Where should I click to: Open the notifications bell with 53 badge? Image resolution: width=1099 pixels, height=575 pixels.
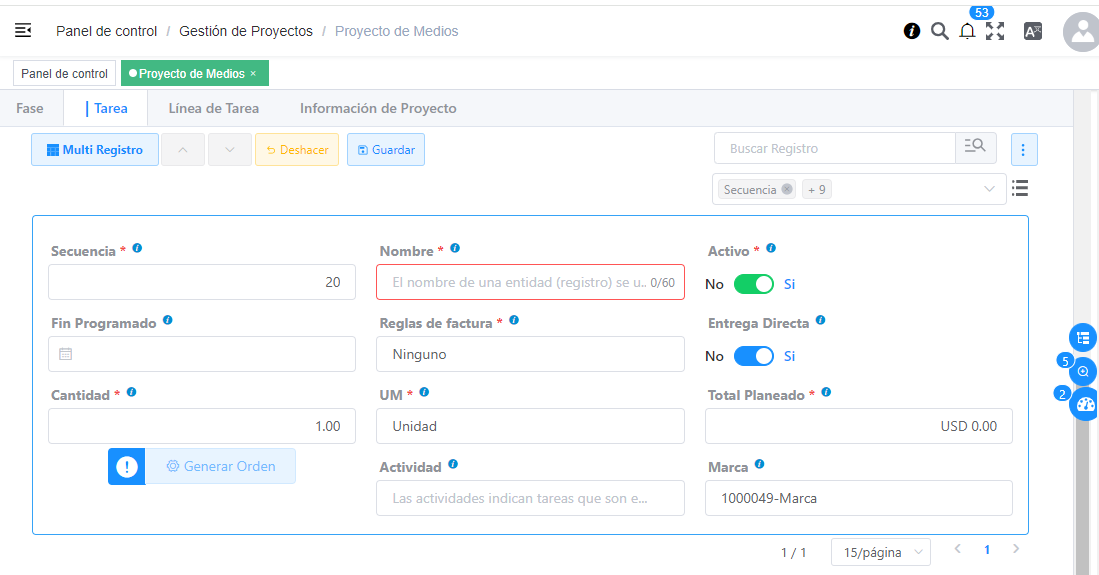pyautogui.click(x=967, y=31)
